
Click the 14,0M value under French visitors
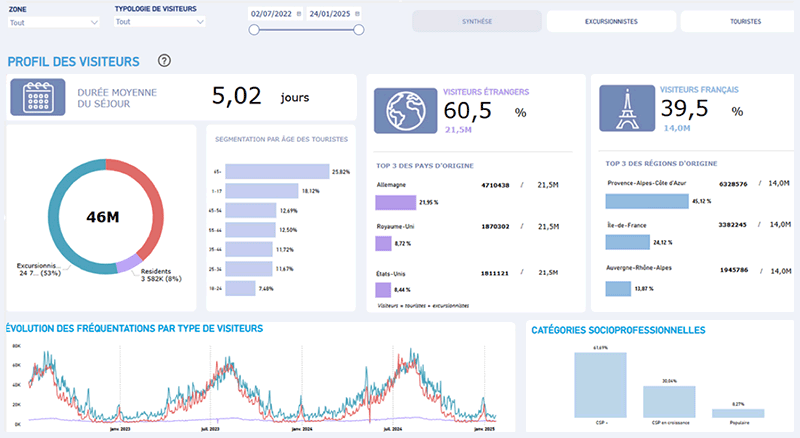[677, 128]
